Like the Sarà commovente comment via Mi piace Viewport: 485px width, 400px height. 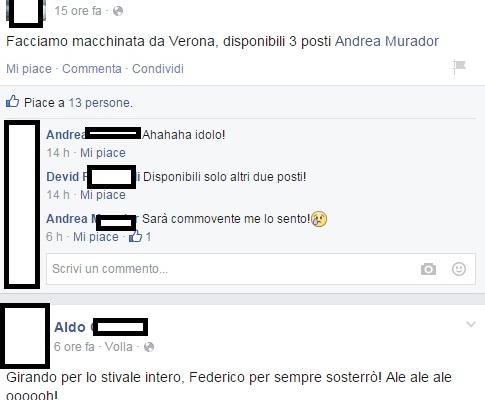tap(96, 237)
